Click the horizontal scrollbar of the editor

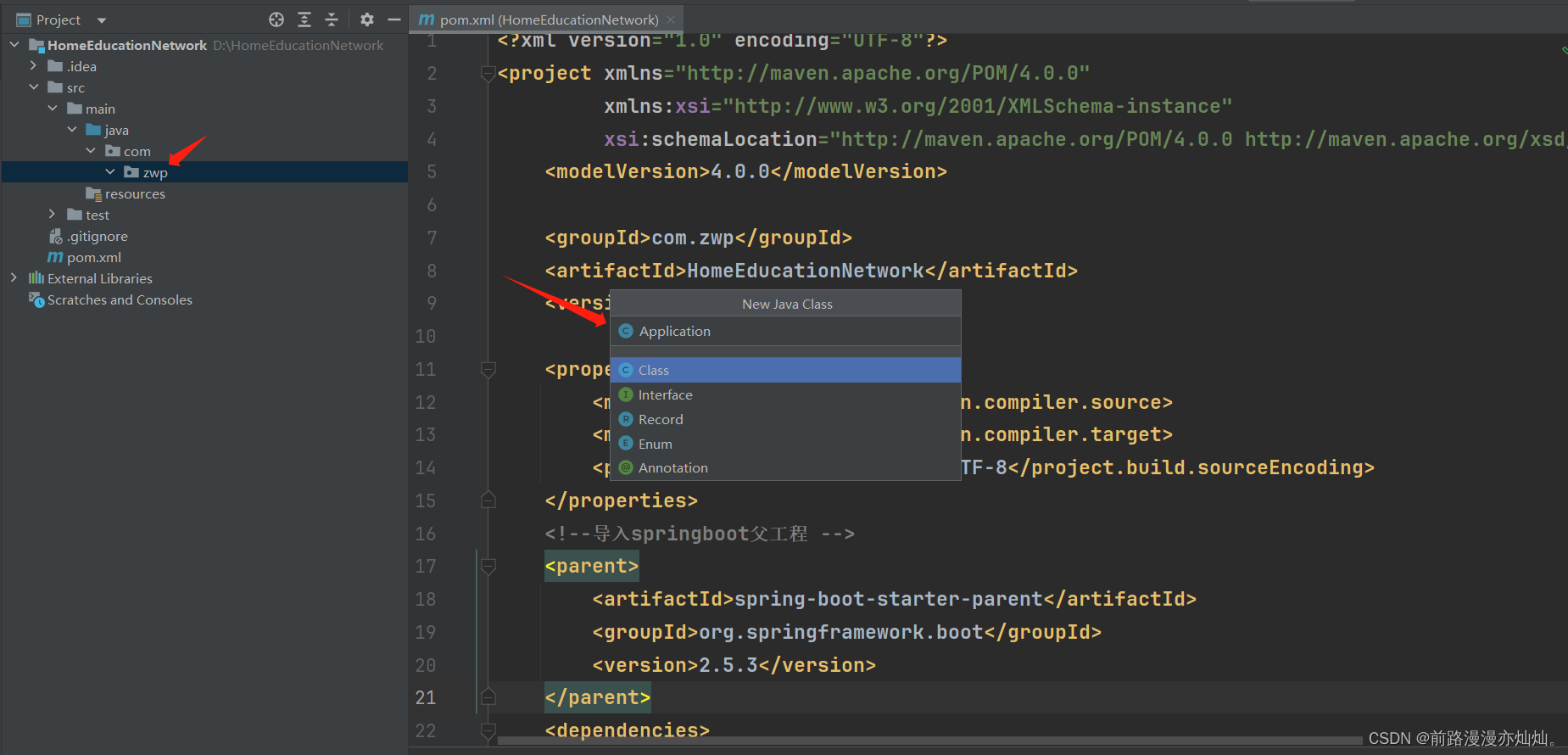point(929,741)
